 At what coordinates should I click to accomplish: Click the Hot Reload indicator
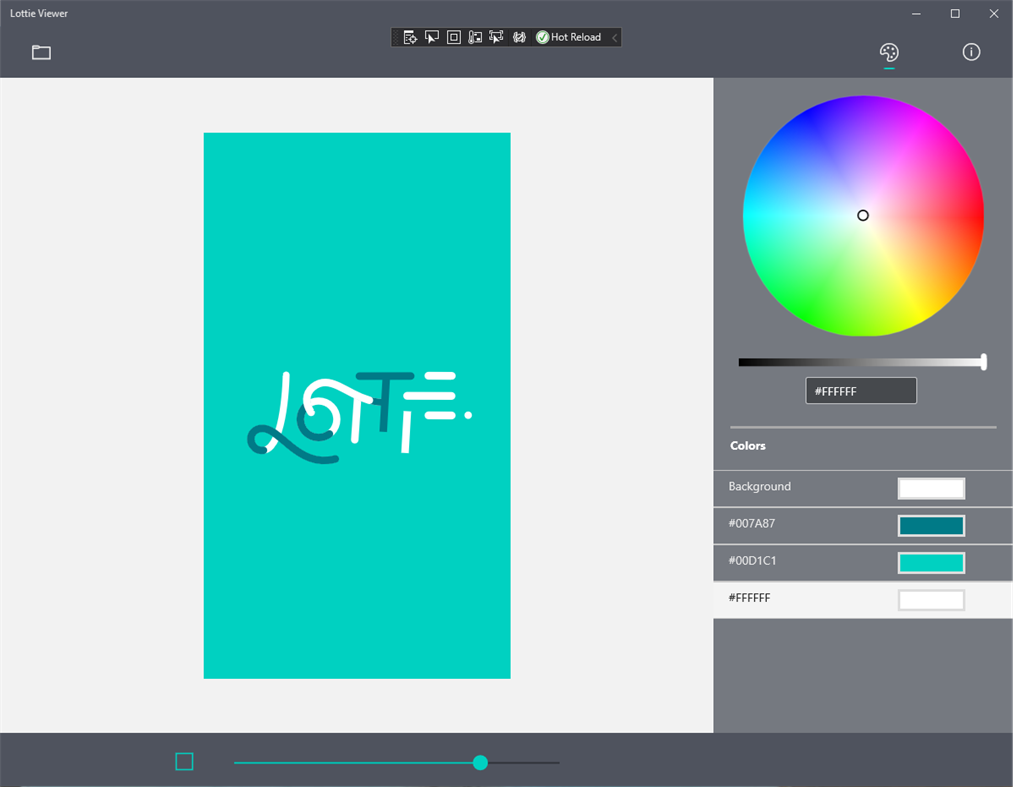pos(569,37)
